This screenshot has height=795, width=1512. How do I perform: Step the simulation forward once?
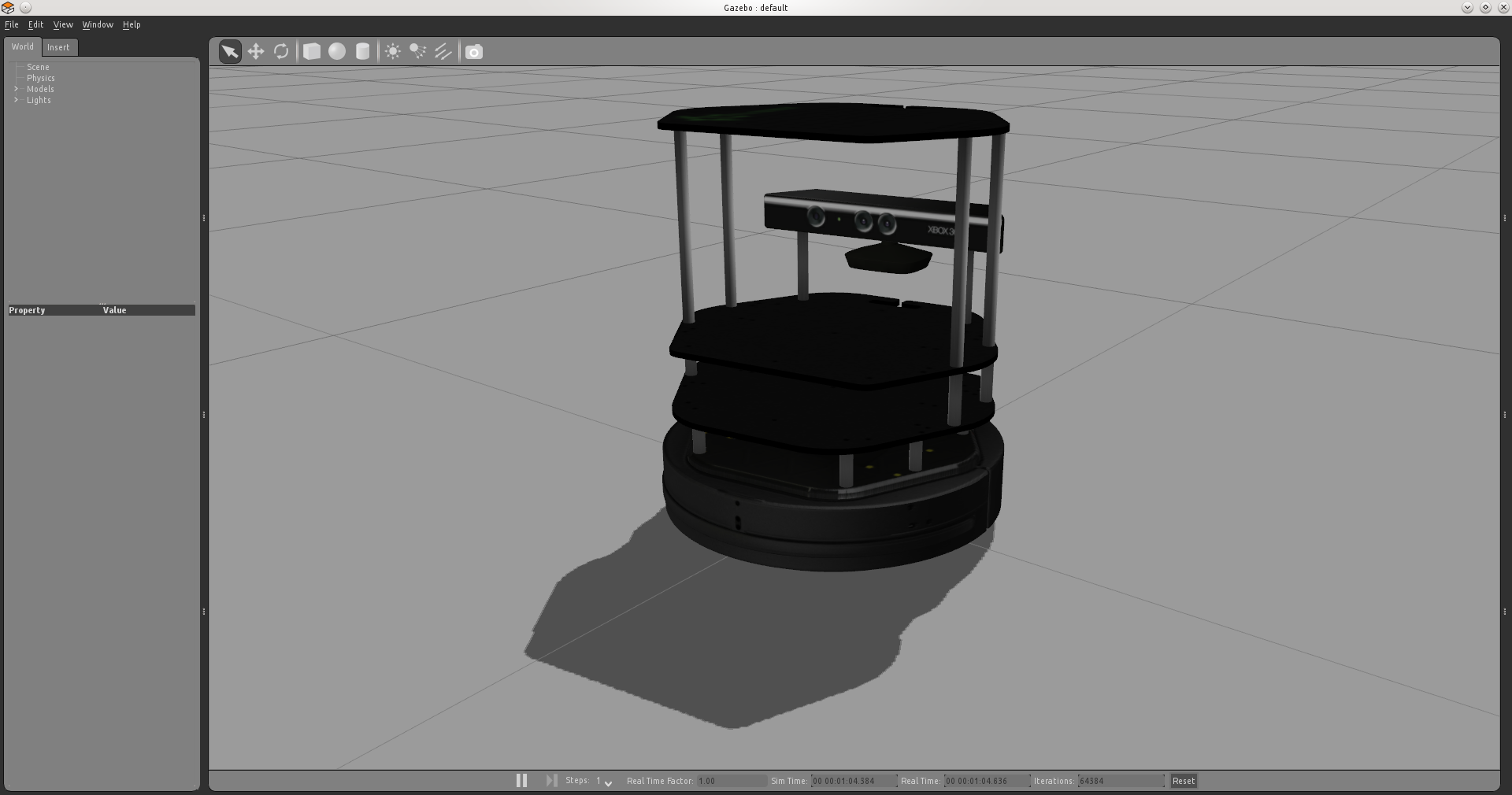[550, 780]
